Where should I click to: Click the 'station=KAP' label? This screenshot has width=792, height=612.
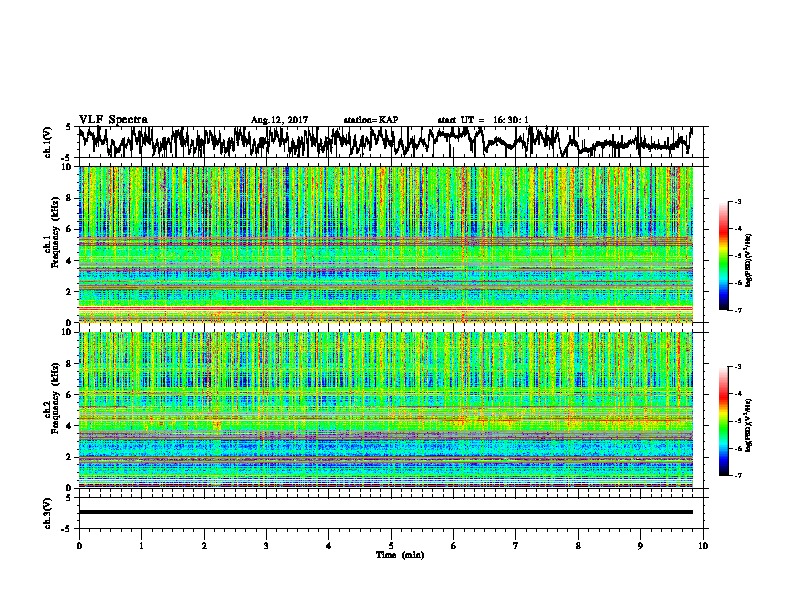tap(371, 120)
